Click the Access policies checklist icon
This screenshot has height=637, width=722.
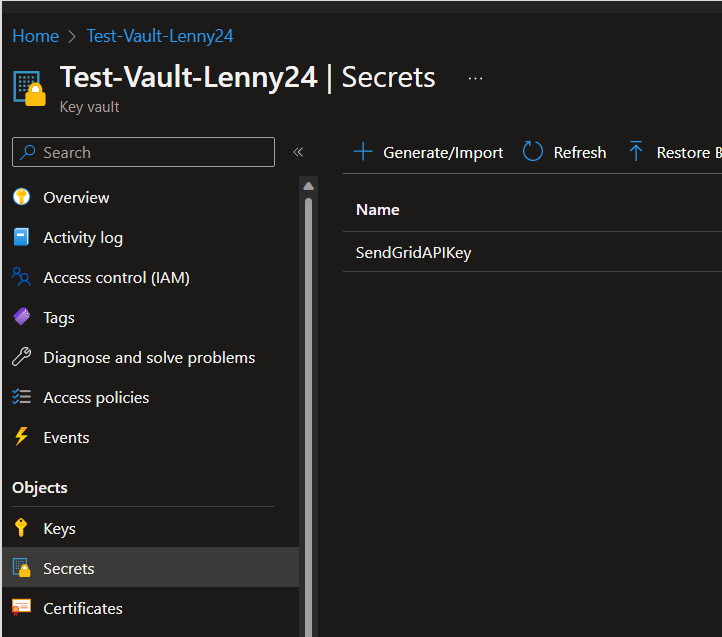pyautogui.click(x=21, y=397)
